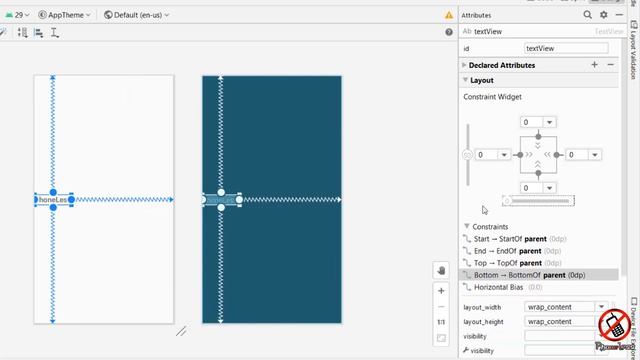Image resolution: width=640 pixels, height=360 pixels.
Task: Remove declared attribute with minus icon
Action: 611,65
